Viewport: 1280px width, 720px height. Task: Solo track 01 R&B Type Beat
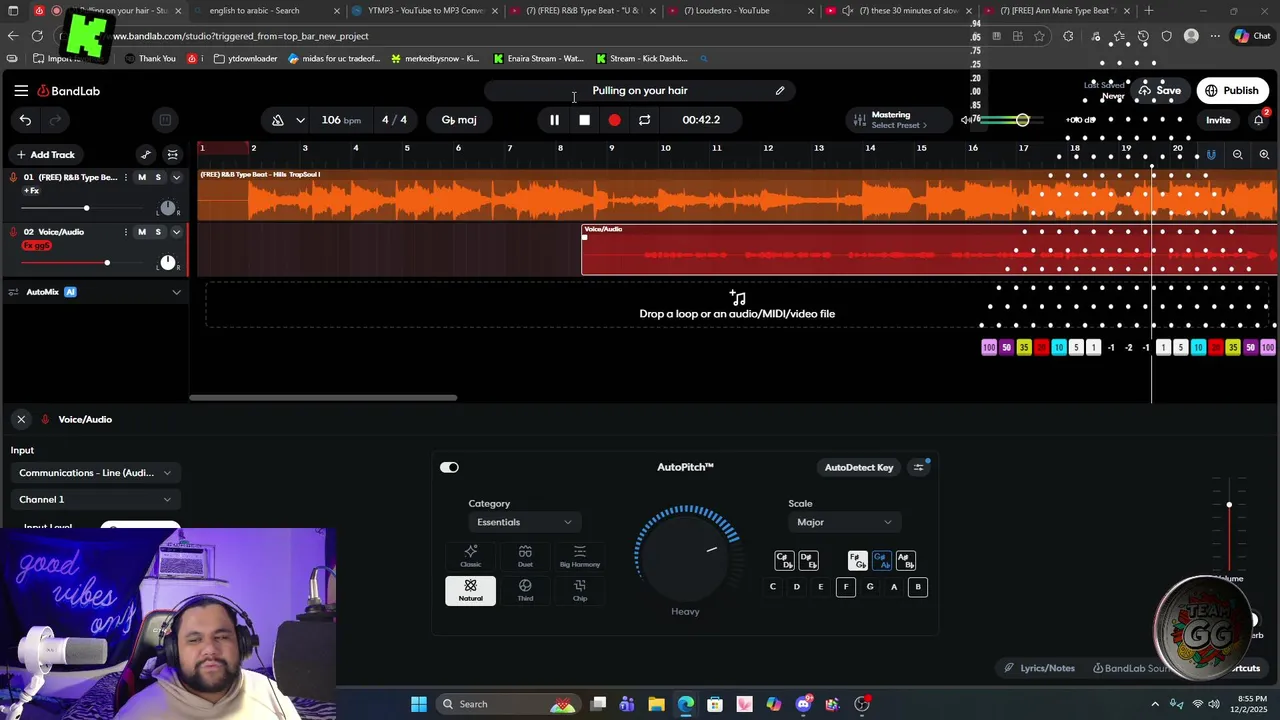click(157, 177)
